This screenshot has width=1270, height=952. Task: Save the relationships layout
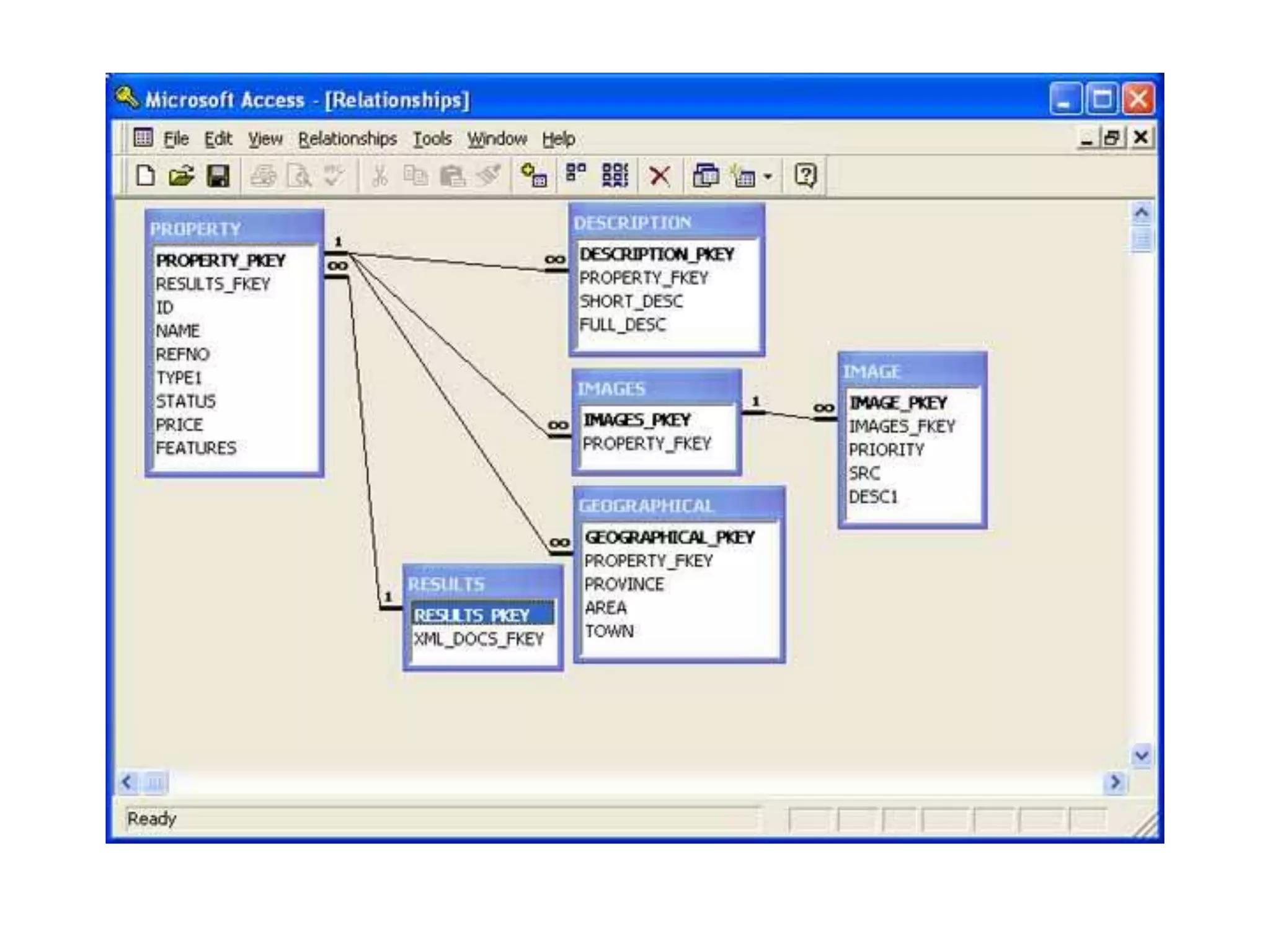(x=218, y=176)
